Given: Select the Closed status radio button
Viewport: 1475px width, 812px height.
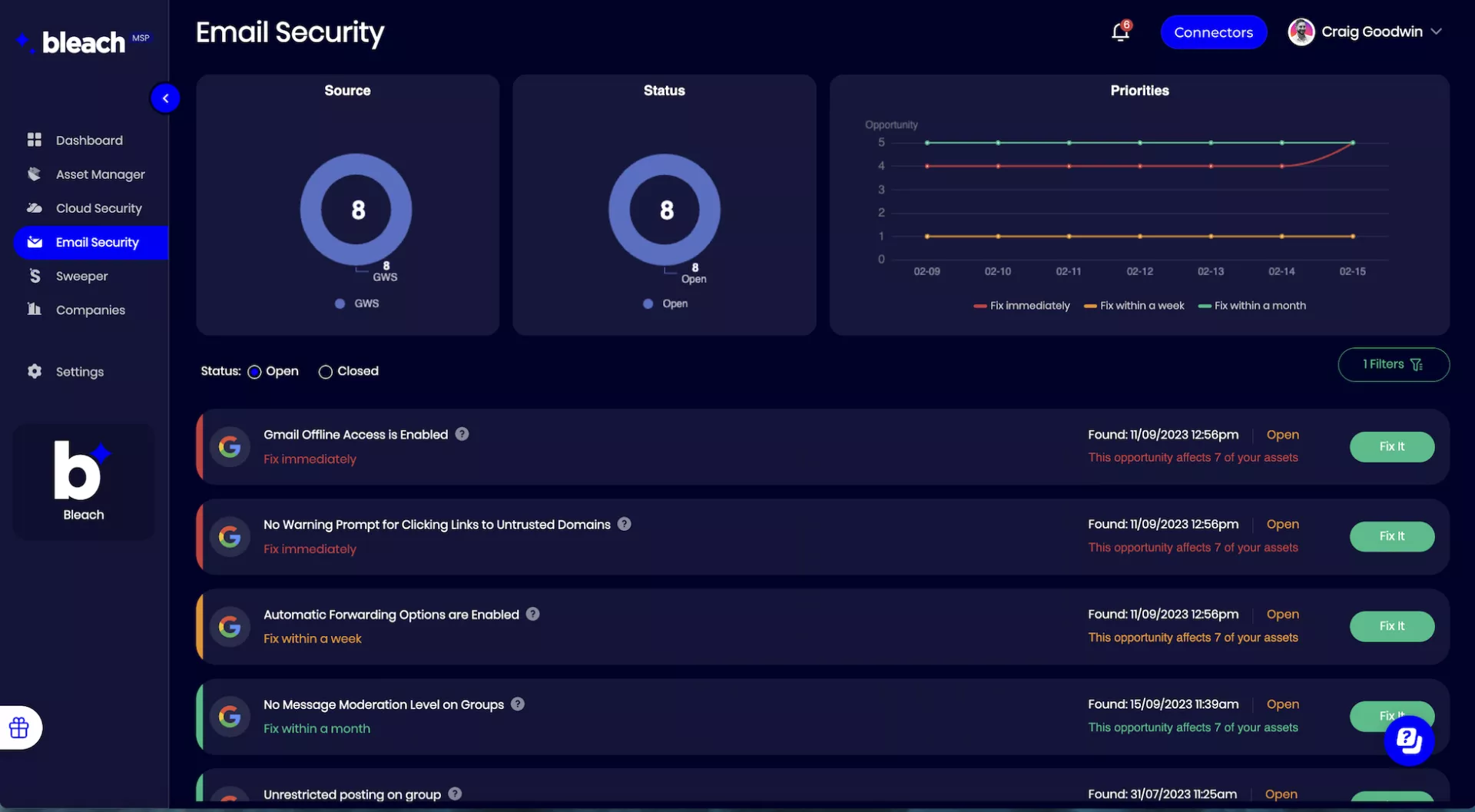Looking at the screenshot, I should 326,372.
